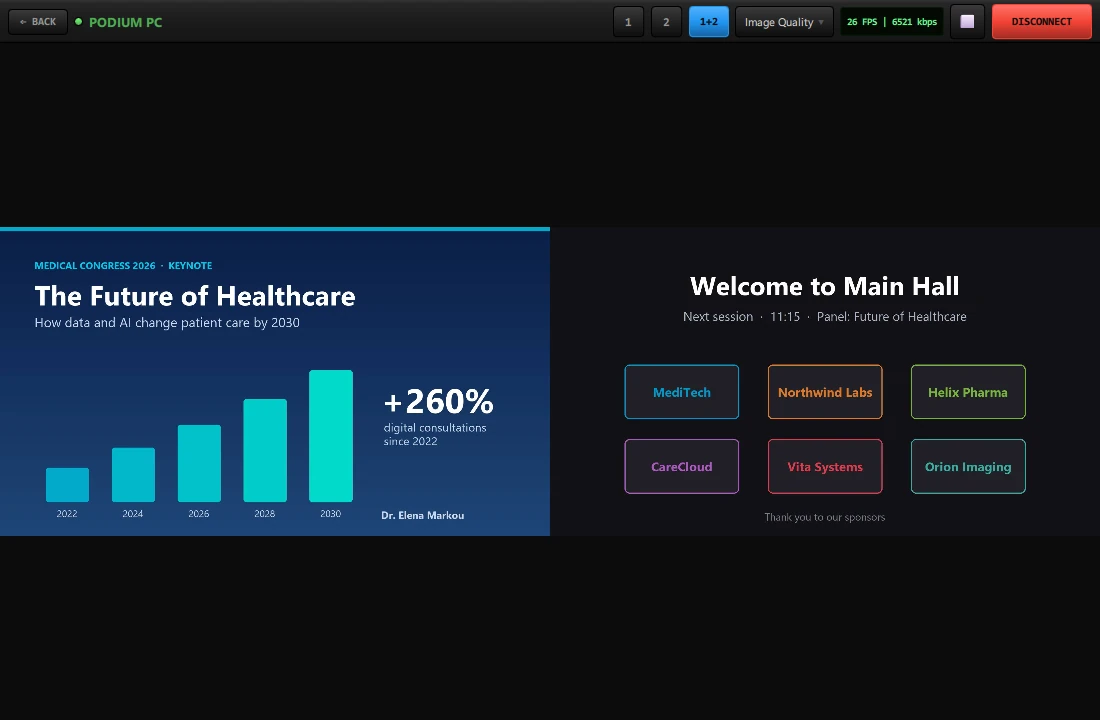Select the combined 1+2 display view
Screen dimensions: 1100x720
click(709, 22)
